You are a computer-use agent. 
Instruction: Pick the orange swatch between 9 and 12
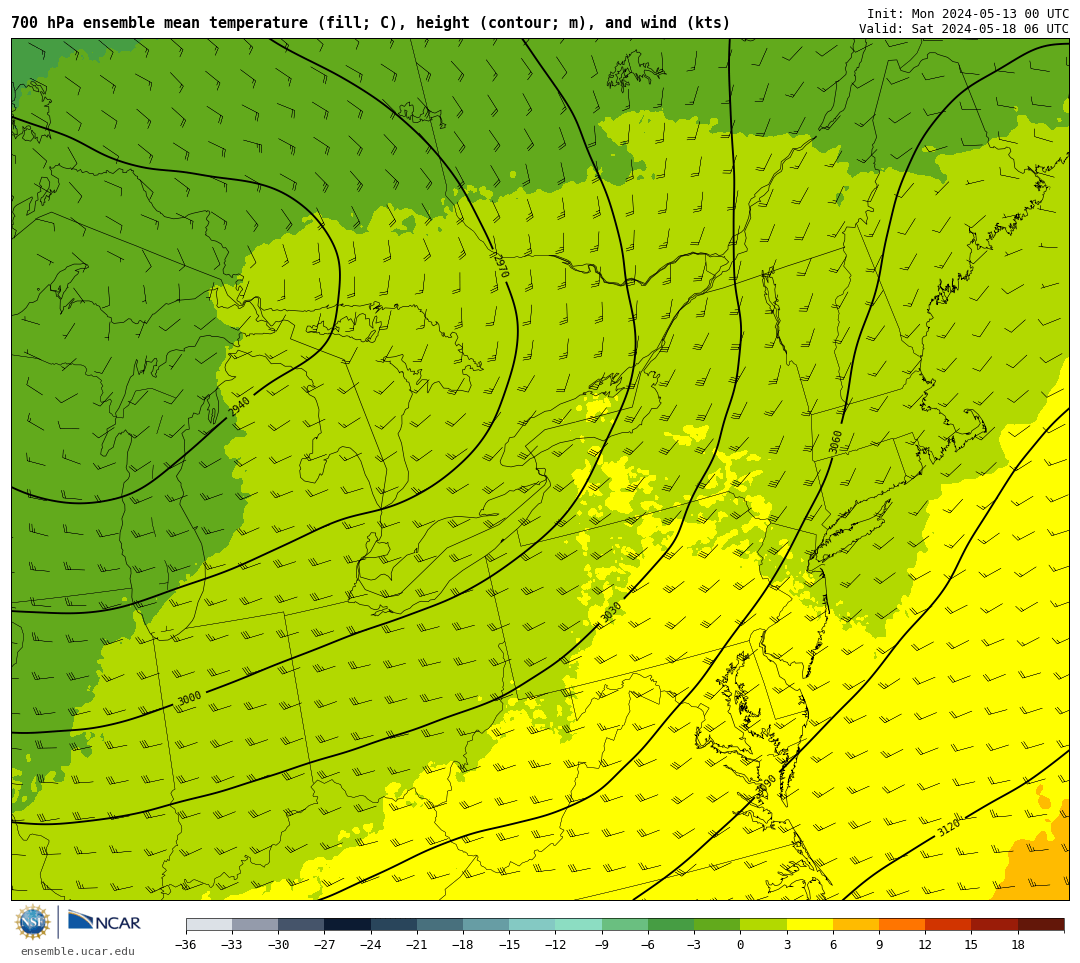[x=902, y=925]
